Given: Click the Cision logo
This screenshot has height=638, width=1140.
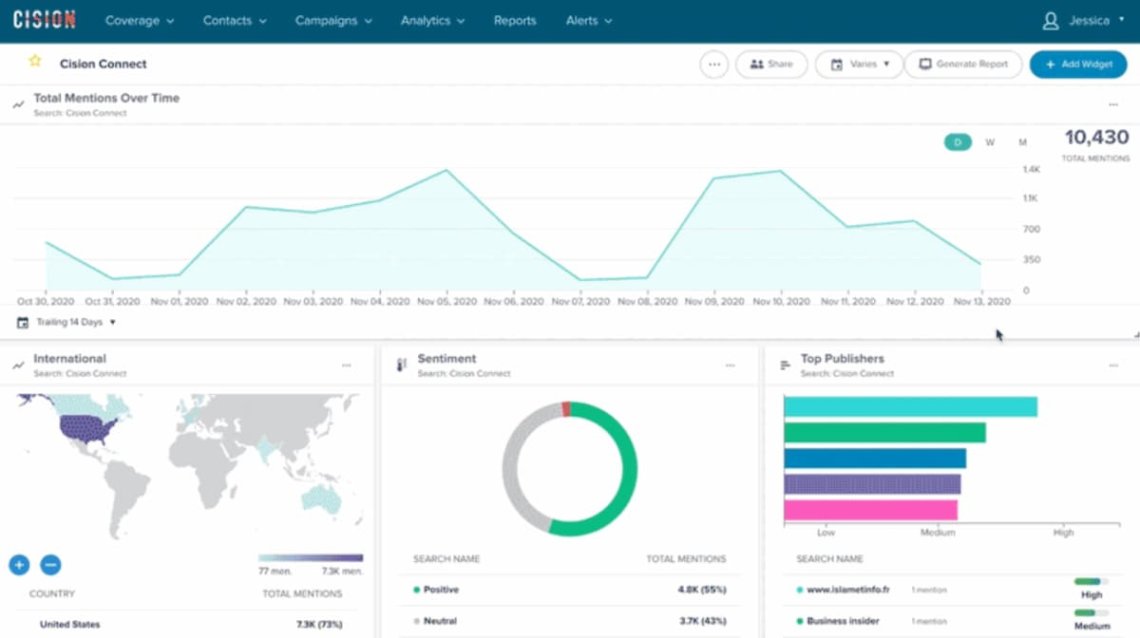Looking at the screenshot, I should pos(44,20).
